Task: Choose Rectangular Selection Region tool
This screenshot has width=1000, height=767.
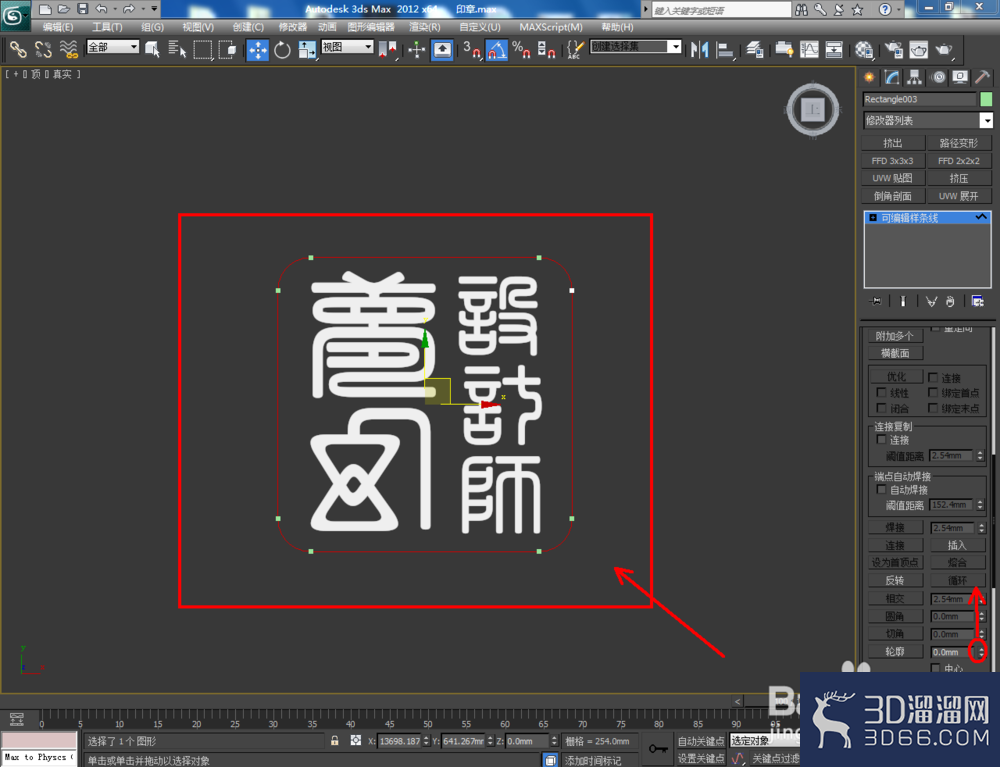Action: point(202,49)
